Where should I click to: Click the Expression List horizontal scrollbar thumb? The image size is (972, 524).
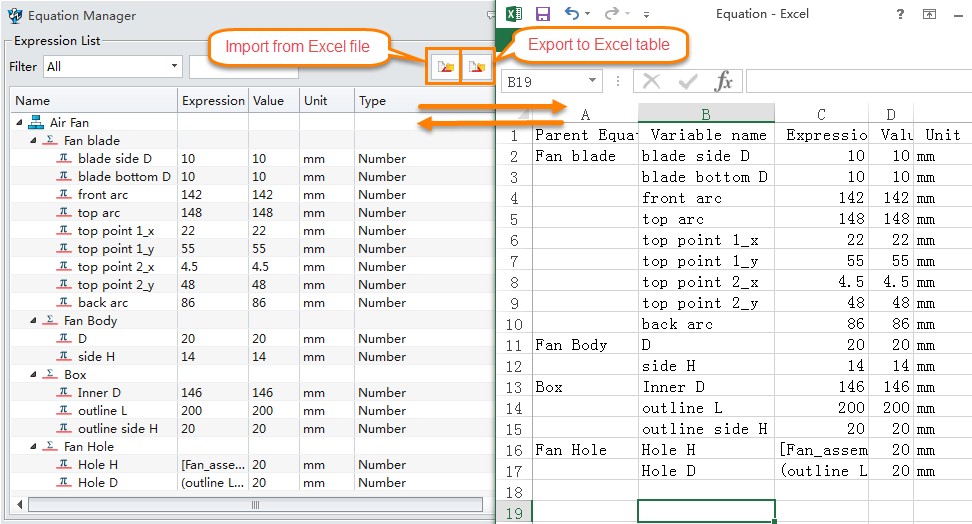pos(255,505)
